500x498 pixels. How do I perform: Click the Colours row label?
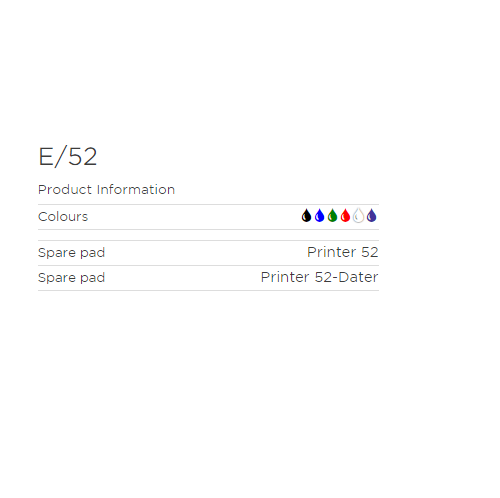click(63, 217)
